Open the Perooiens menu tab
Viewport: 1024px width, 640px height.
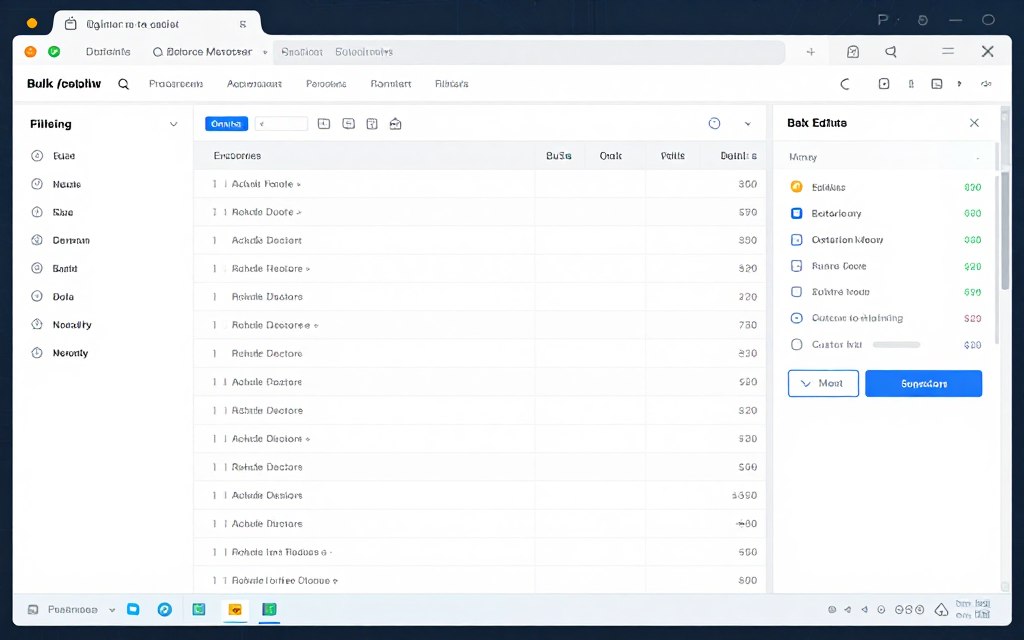pos(326,84)
